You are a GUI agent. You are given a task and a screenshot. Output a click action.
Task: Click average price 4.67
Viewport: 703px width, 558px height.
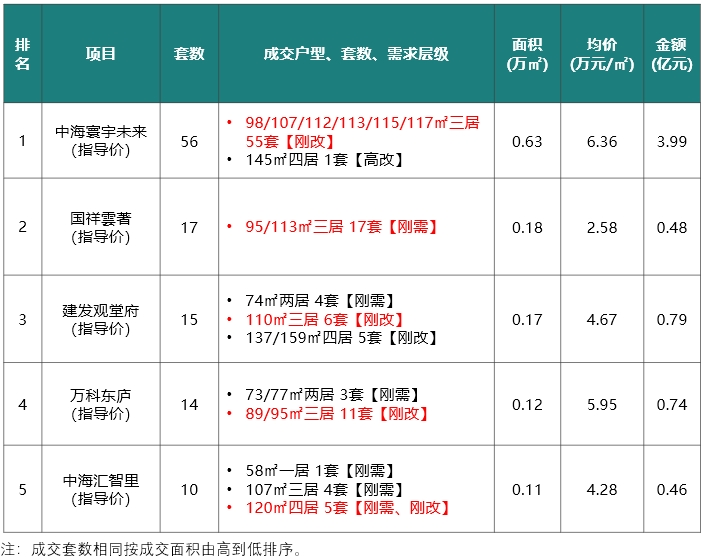(602, 320)
